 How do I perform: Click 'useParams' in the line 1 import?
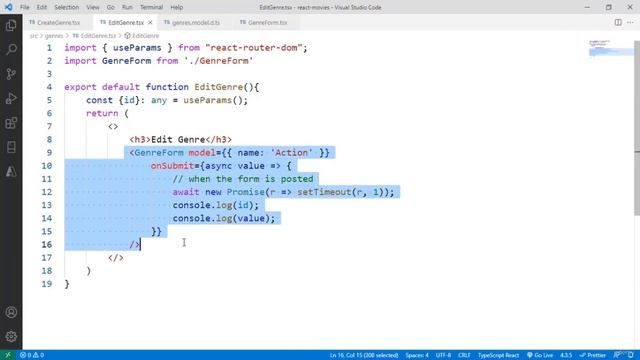(x=137, y=48)
